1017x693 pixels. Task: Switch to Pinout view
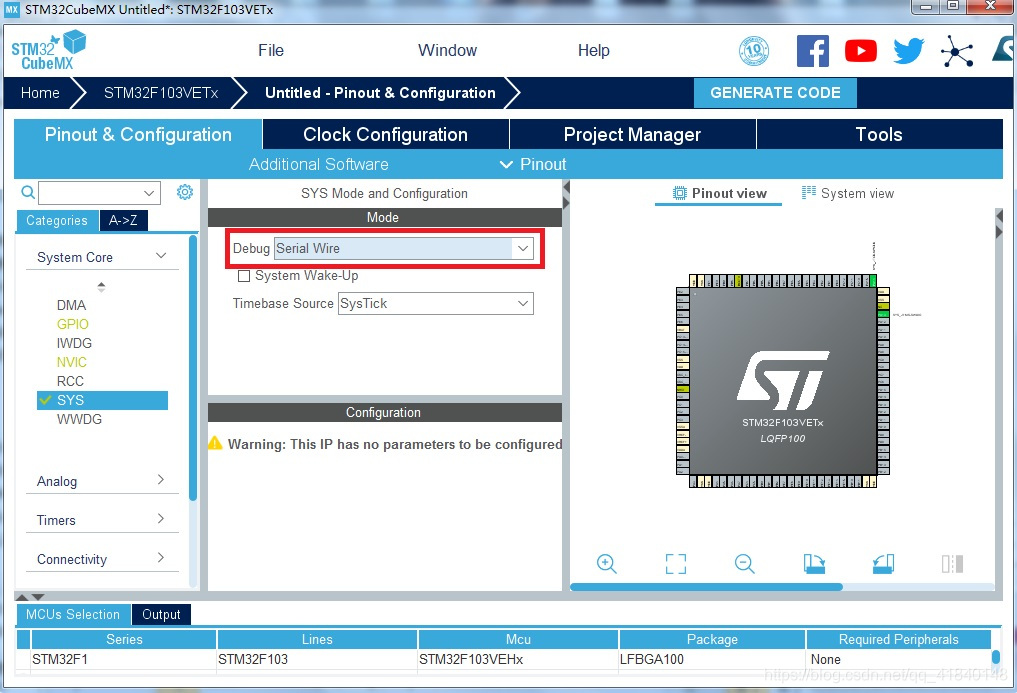click(x=719, y=193)
